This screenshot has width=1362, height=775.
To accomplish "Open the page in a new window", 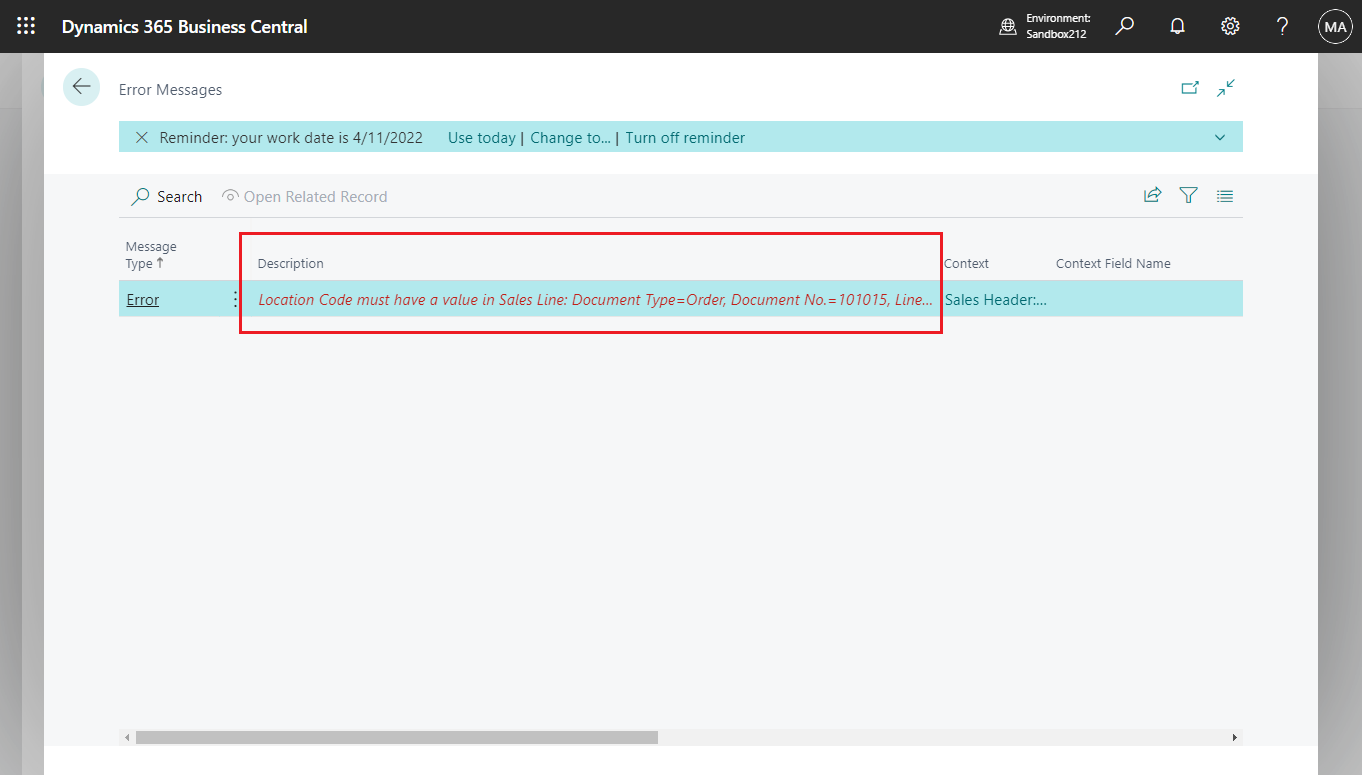I will click(1190, 88).
